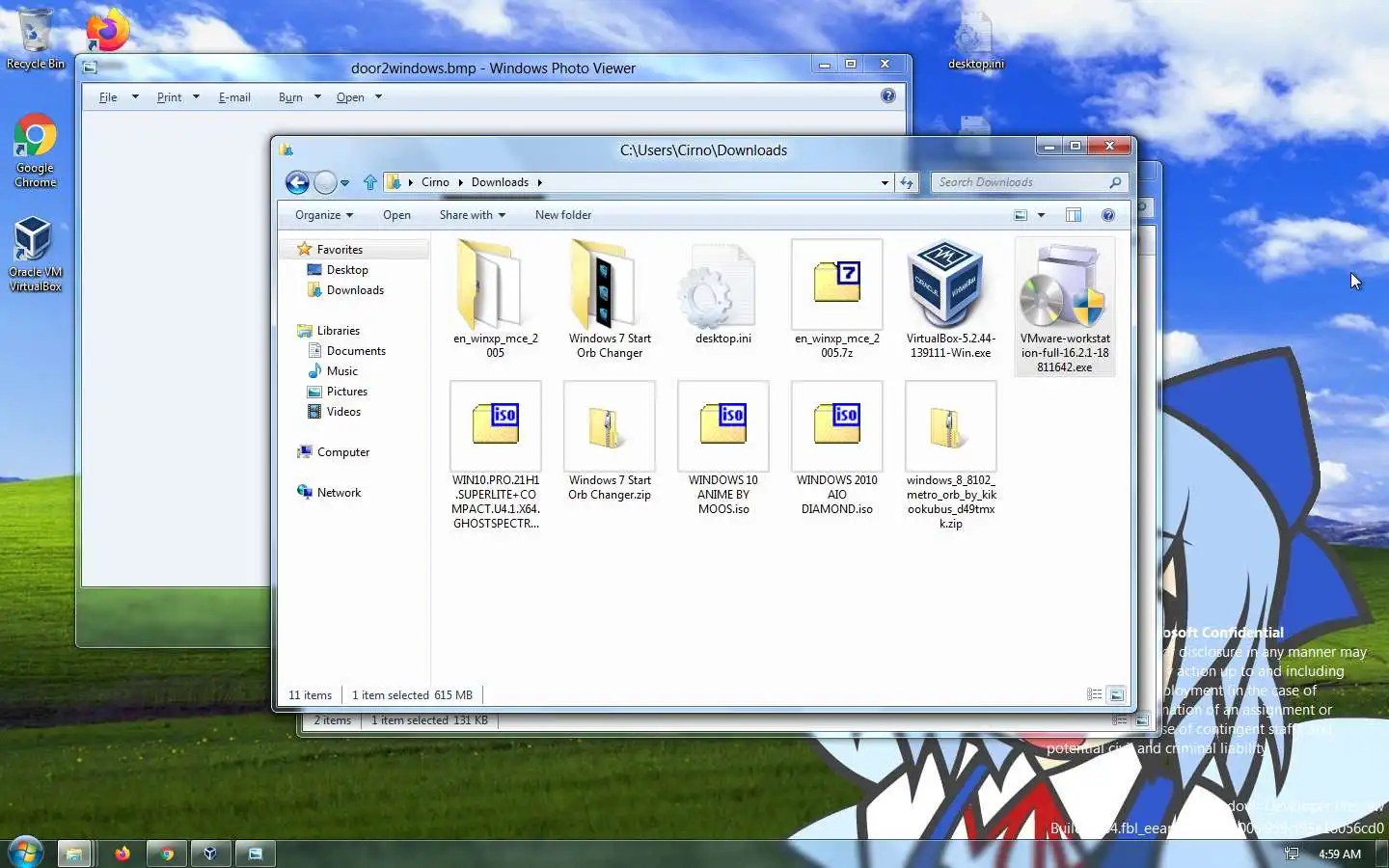Select Downloads under Favorites
1389x868 pixels.
355,290
